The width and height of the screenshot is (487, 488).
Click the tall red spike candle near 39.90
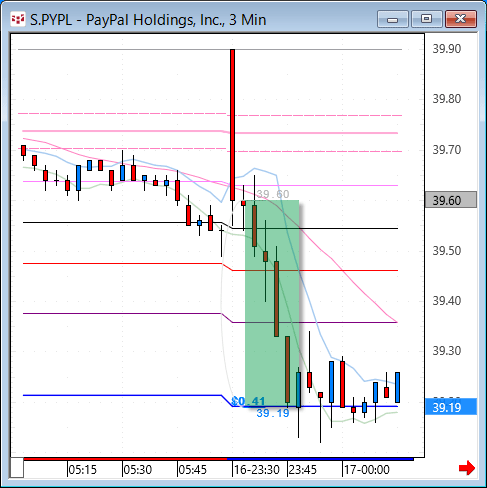point(232,125)
